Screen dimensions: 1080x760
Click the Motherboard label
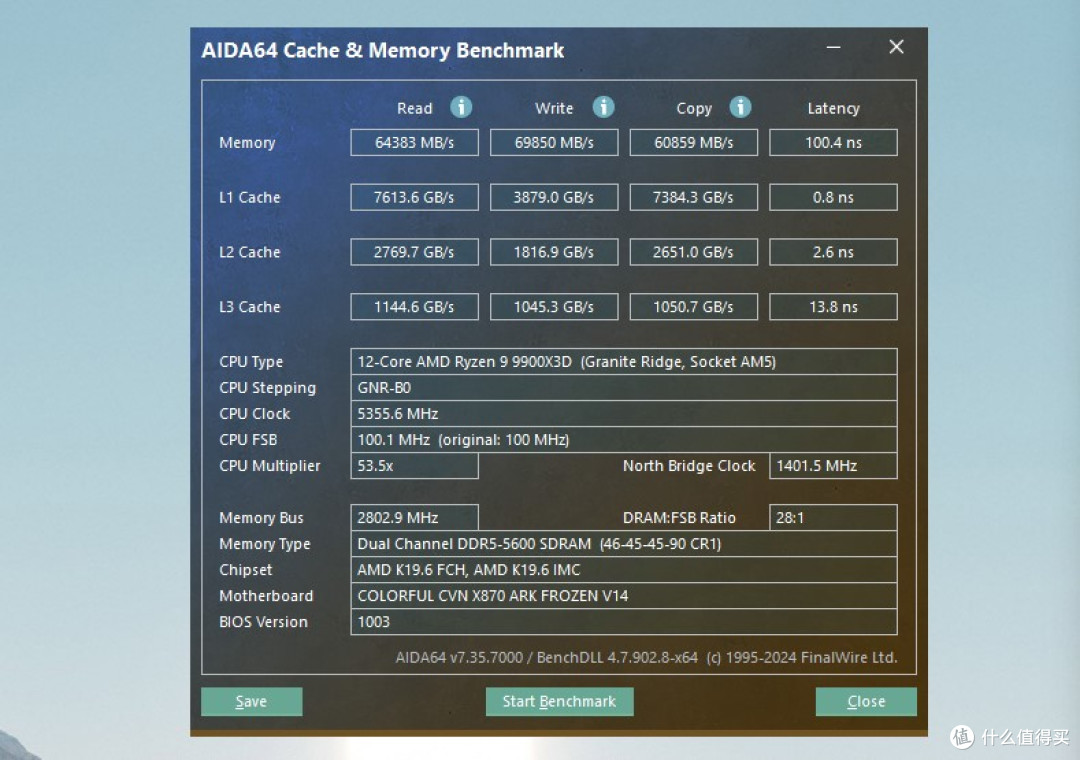click(266, 596)
